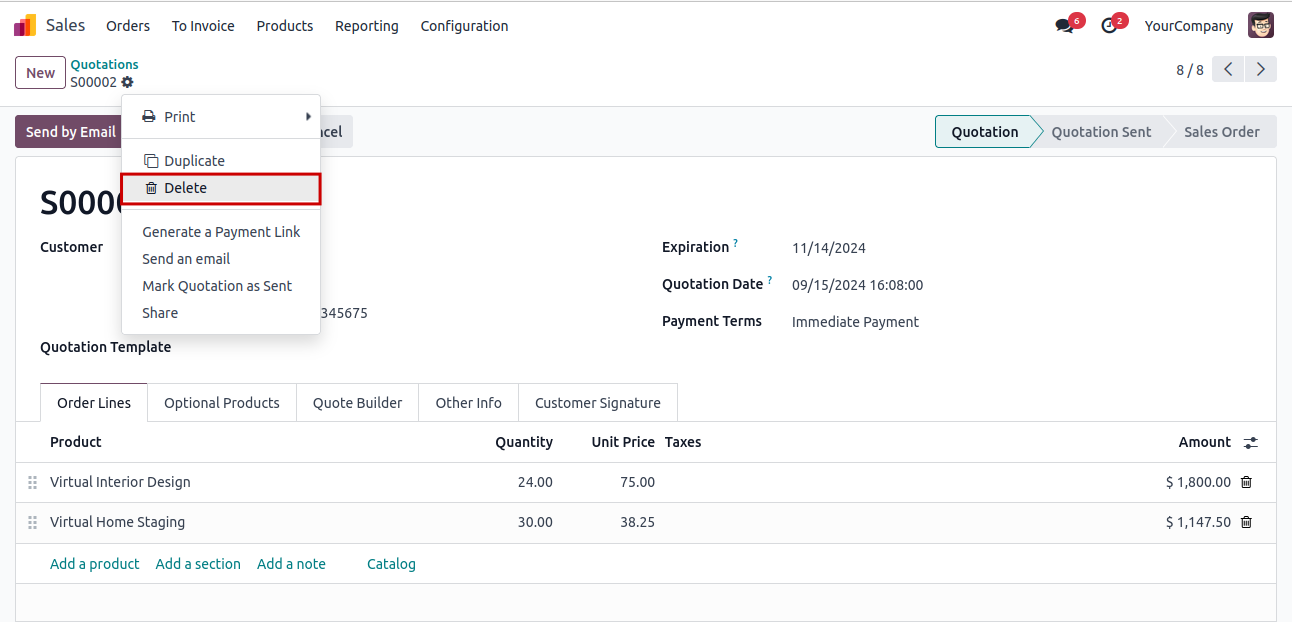Go to previous record arrow
This screenshot has height=622, width=1292.
(1228, 69)
